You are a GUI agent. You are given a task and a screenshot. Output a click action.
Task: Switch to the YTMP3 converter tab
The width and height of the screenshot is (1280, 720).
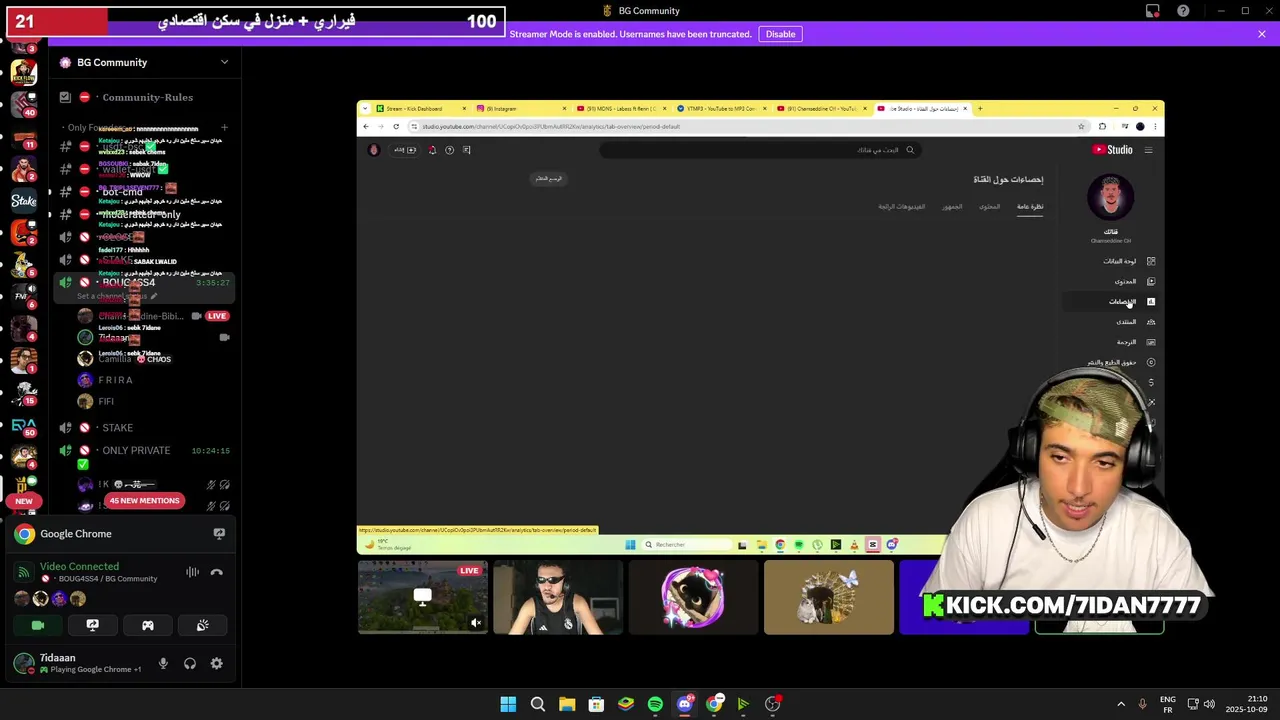click(x=720, y=108)
